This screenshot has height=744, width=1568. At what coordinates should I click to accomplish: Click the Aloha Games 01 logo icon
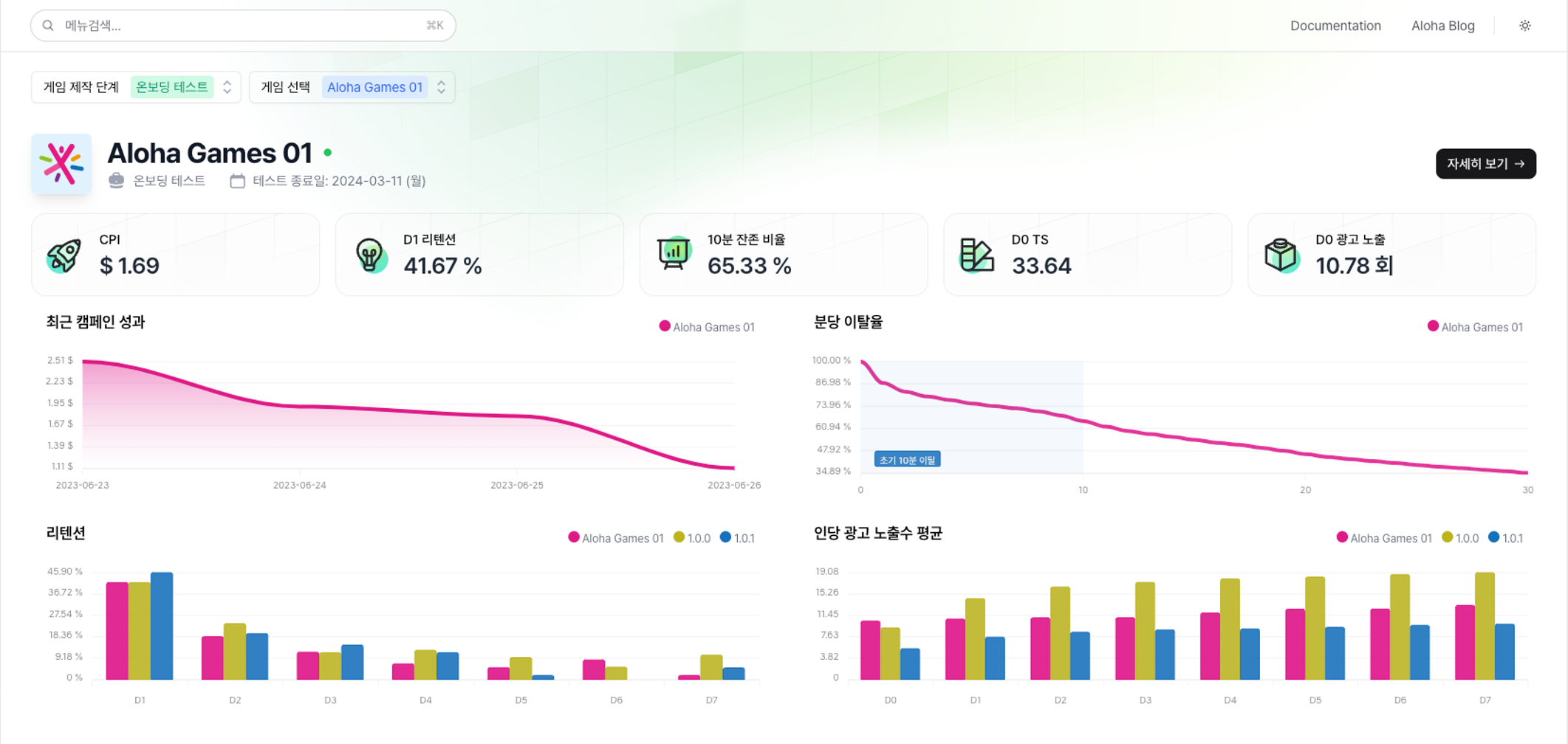61,164
